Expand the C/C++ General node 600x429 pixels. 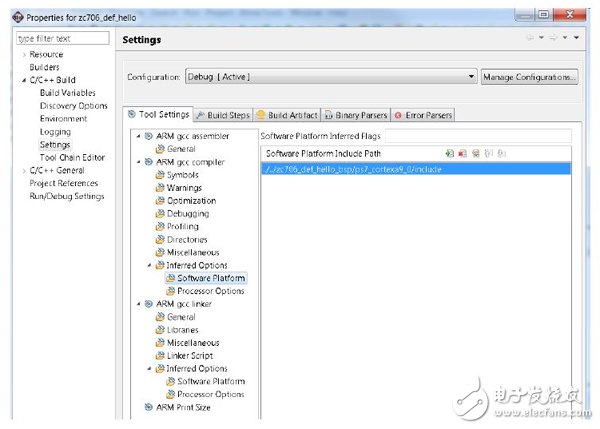(24, 171)
